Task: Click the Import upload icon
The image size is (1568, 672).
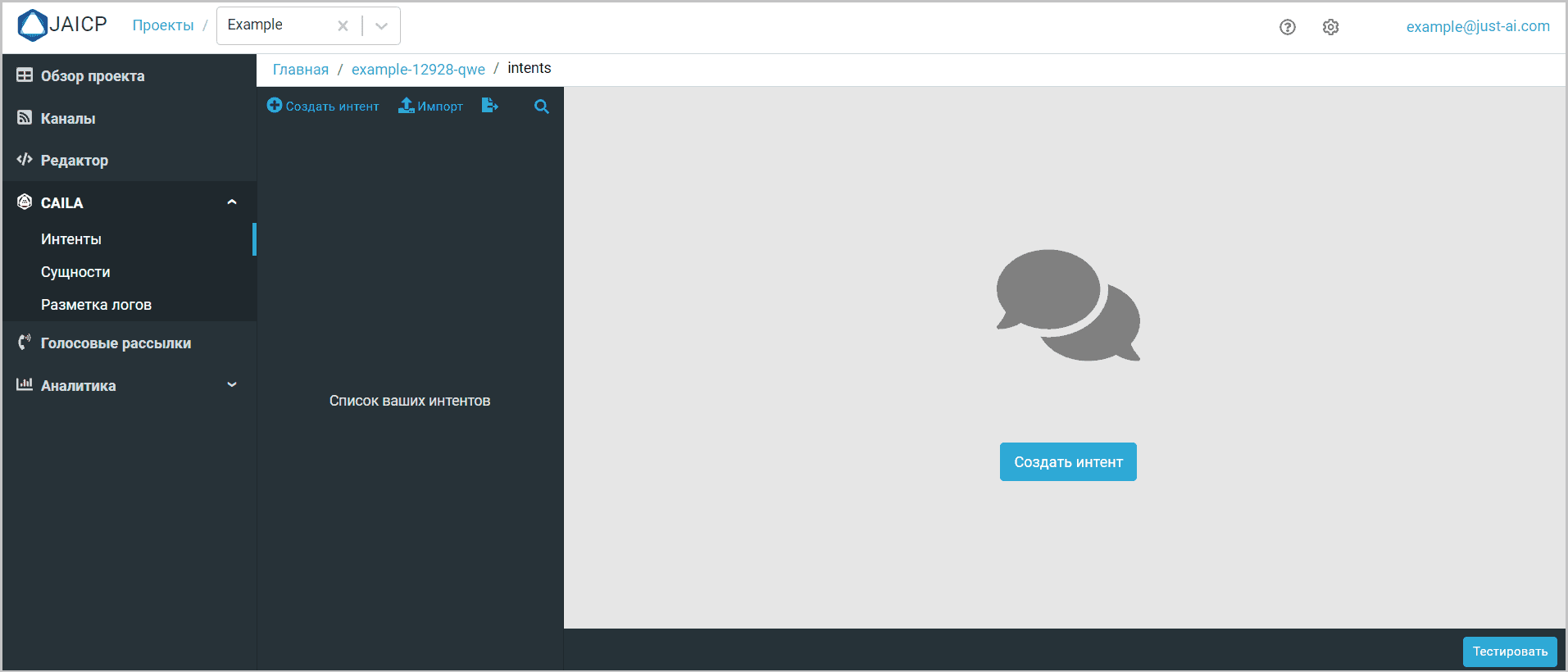Action: pos(407,106)
